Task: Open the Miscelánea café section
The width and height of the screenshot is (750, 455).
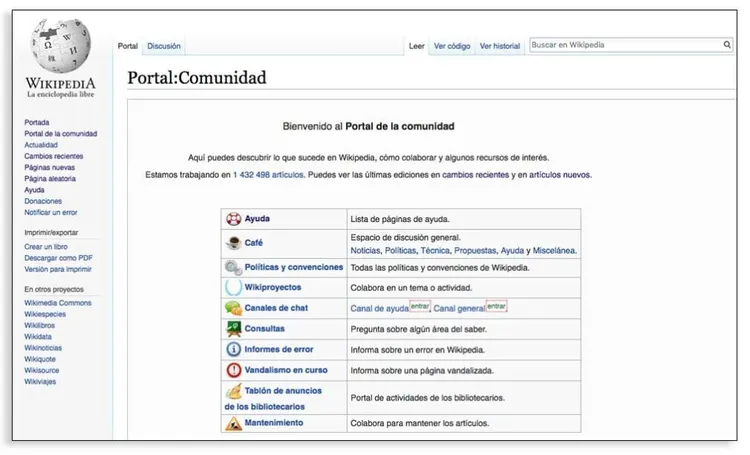Action: (554, 251)
